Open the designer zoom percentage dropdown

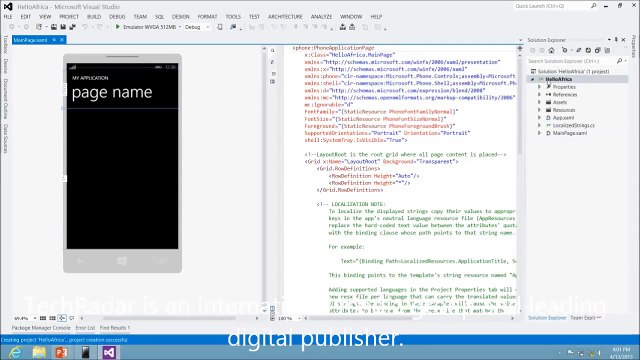point(35,318)
